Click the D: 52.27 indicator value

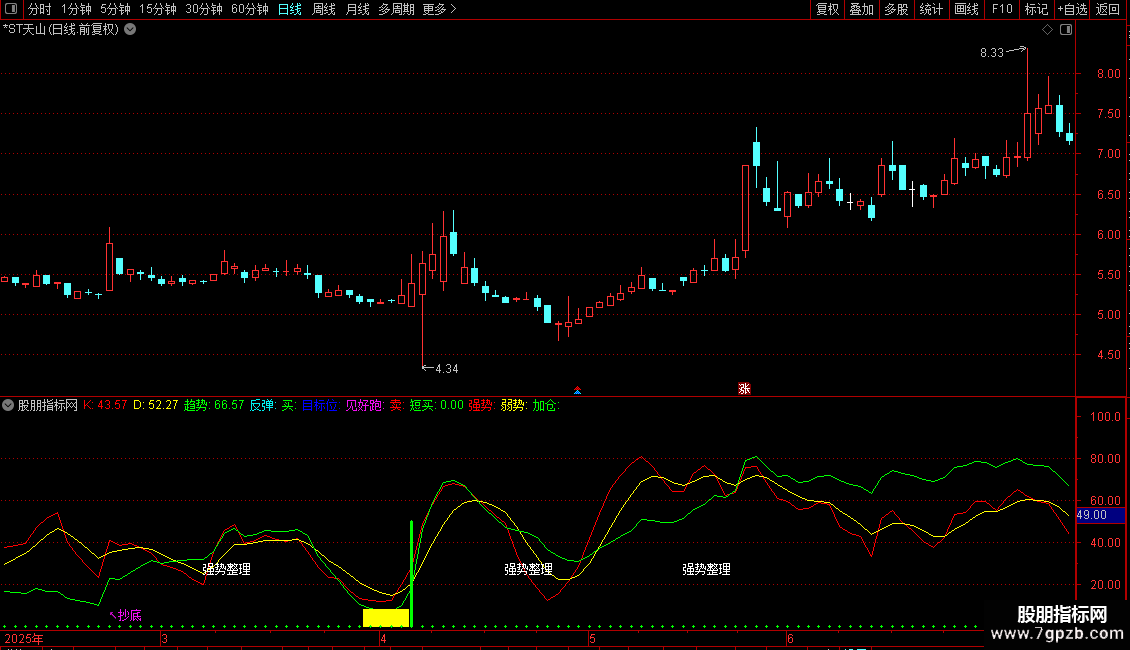coord(156,405)
